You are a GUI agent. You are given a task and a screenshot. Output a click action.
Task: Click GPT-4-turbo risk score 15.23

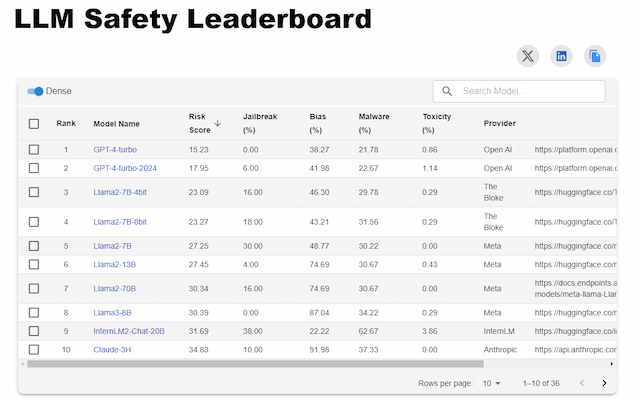pyautogui.click(x=198, y=150)
